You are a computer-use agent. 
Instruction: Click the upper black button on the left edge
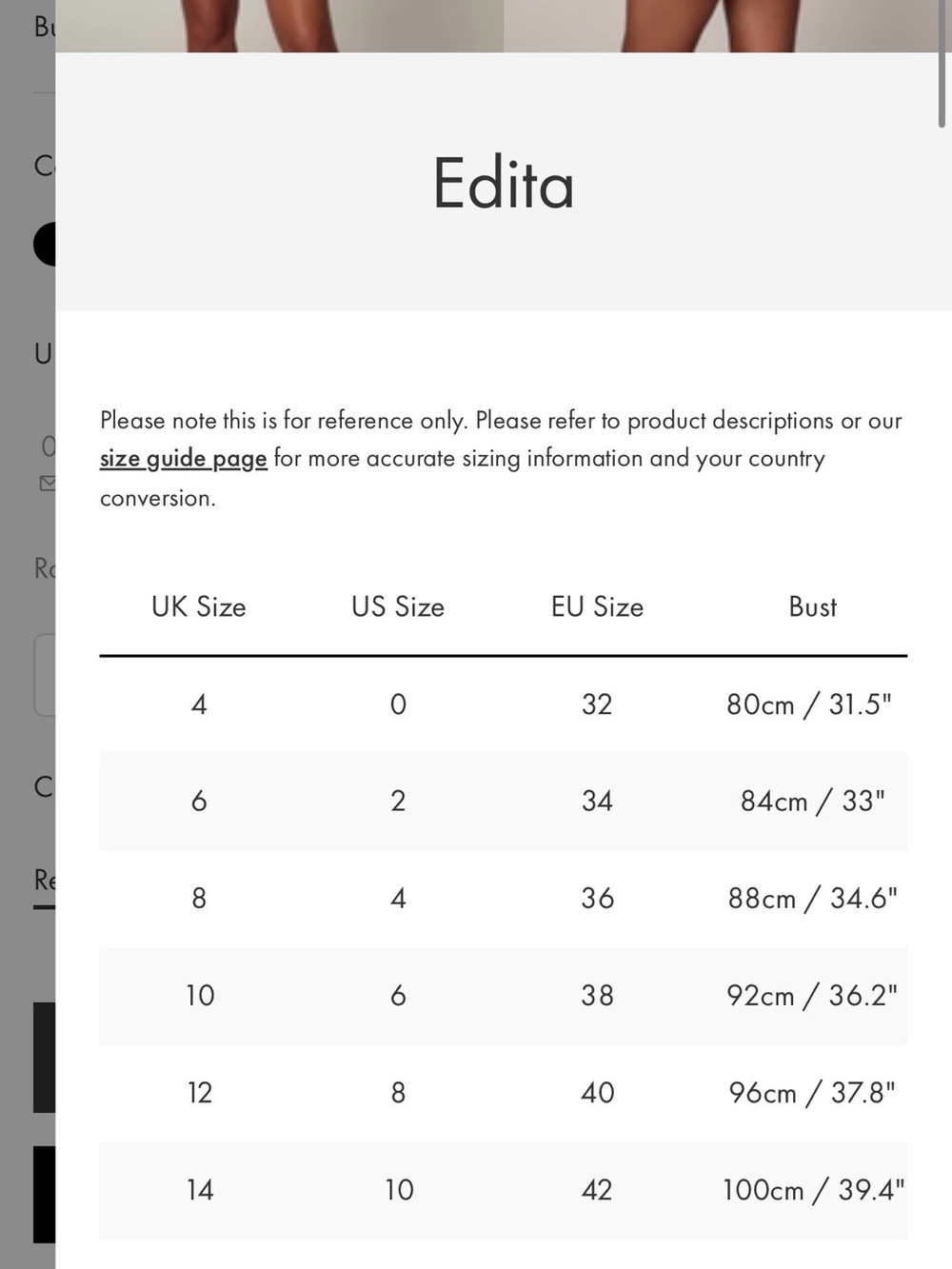pyautogui.click(x=44, y=1057)
